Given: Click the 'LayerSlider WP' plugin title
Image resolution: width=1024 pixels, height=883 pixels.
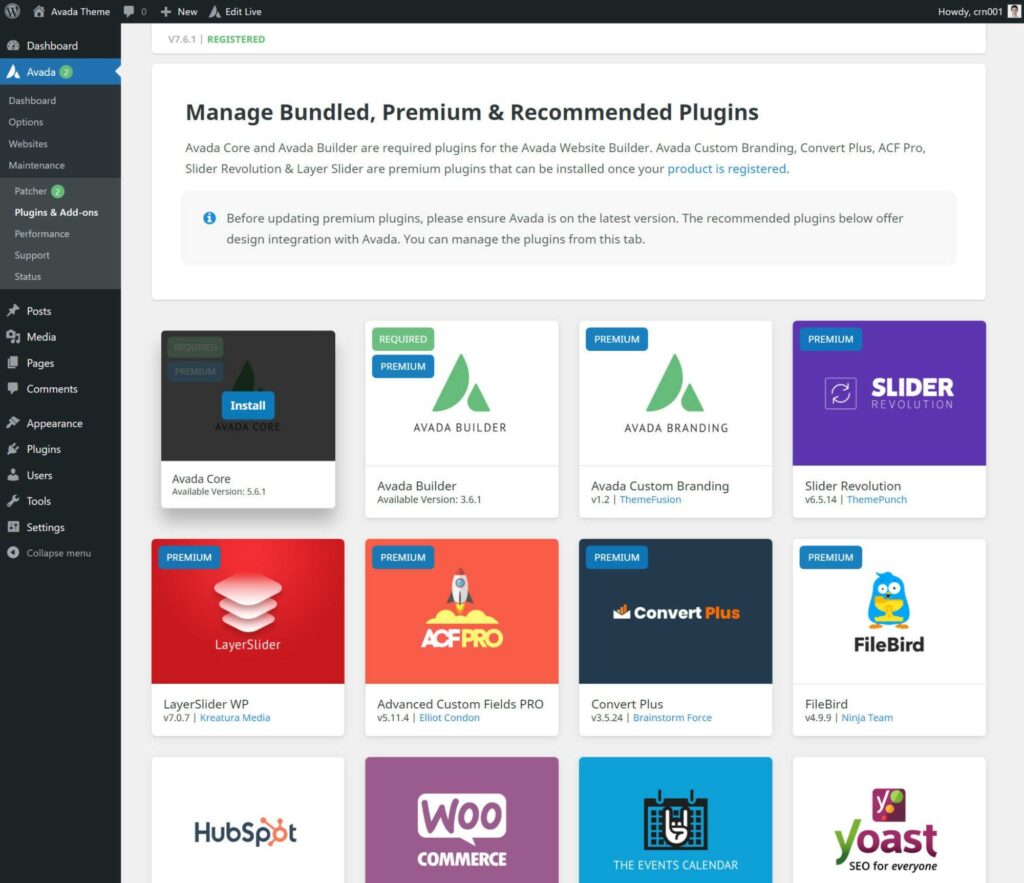Looking at the screenshot, I should click(x=206, y=704).
